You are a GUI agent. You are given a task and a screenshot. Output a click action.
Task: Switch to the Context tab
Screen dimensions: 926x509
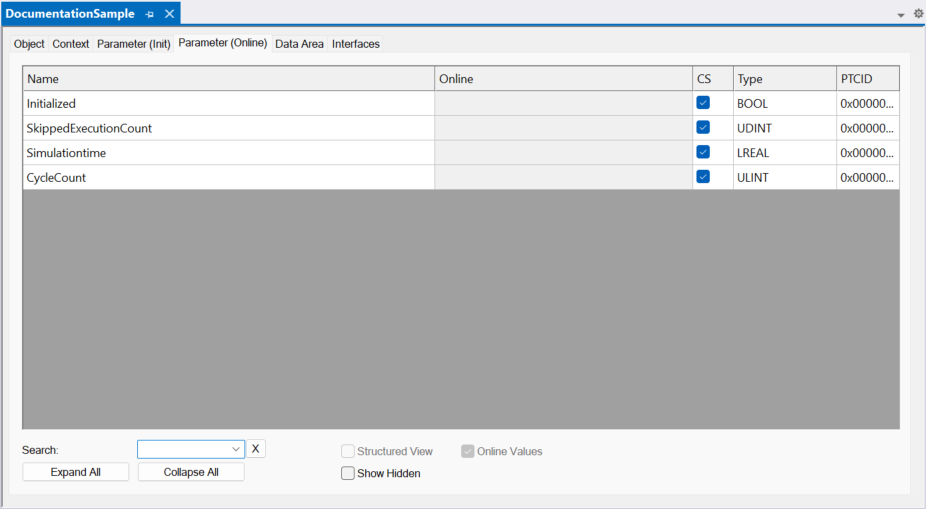click(71, 44)
